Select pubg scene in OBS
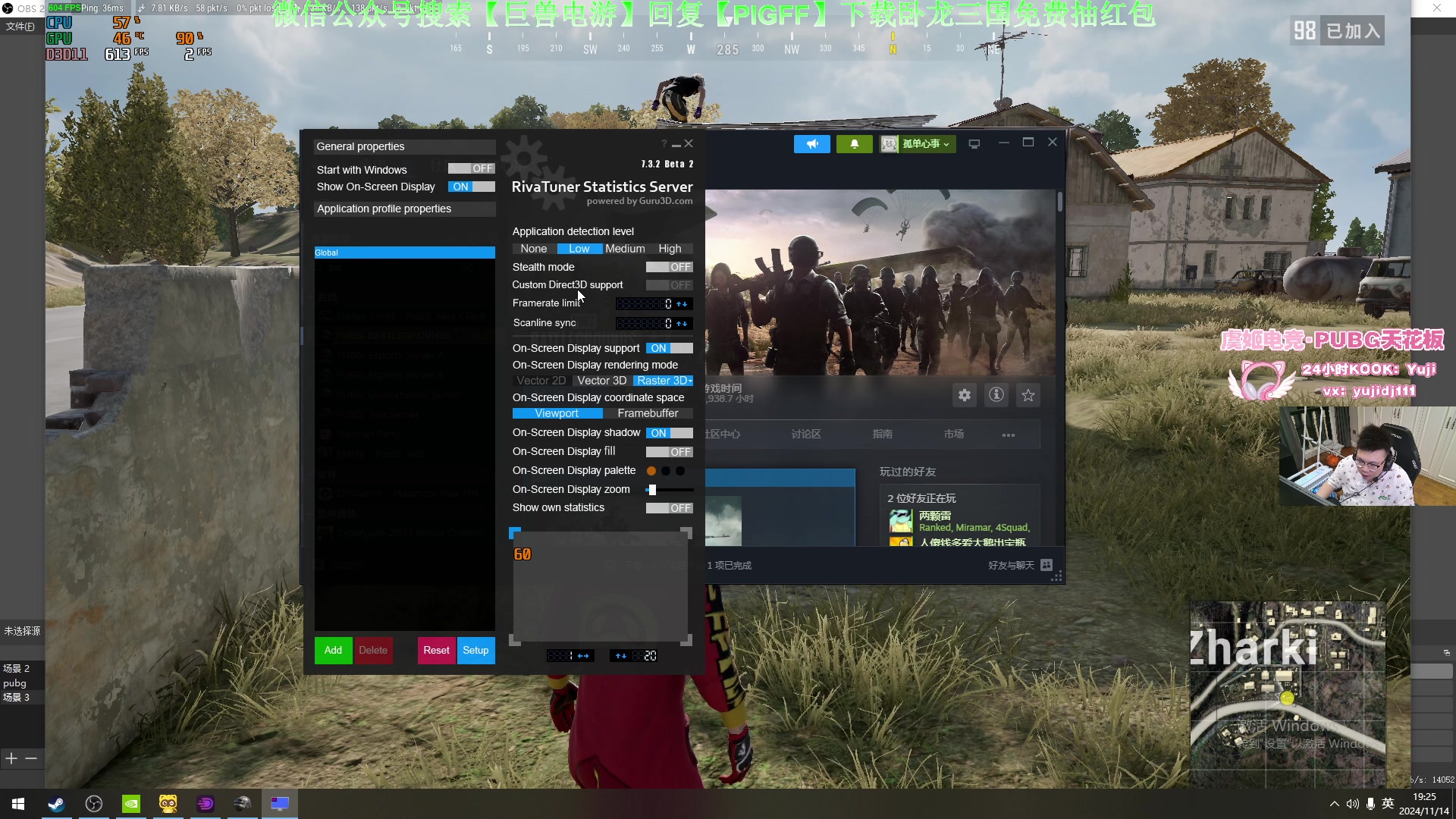 pyautogui.click(x=15, y=683)
